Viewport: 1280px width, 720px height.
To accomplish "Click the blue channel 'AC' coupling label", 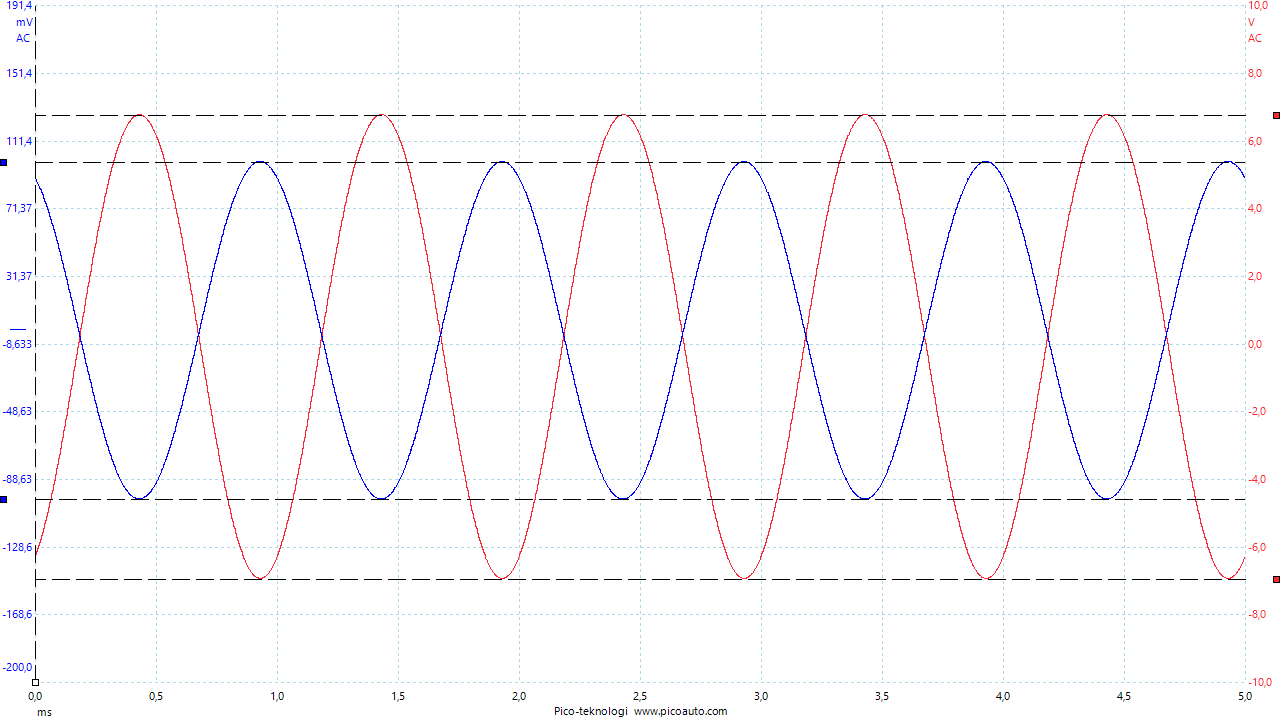I will (23, 38).
